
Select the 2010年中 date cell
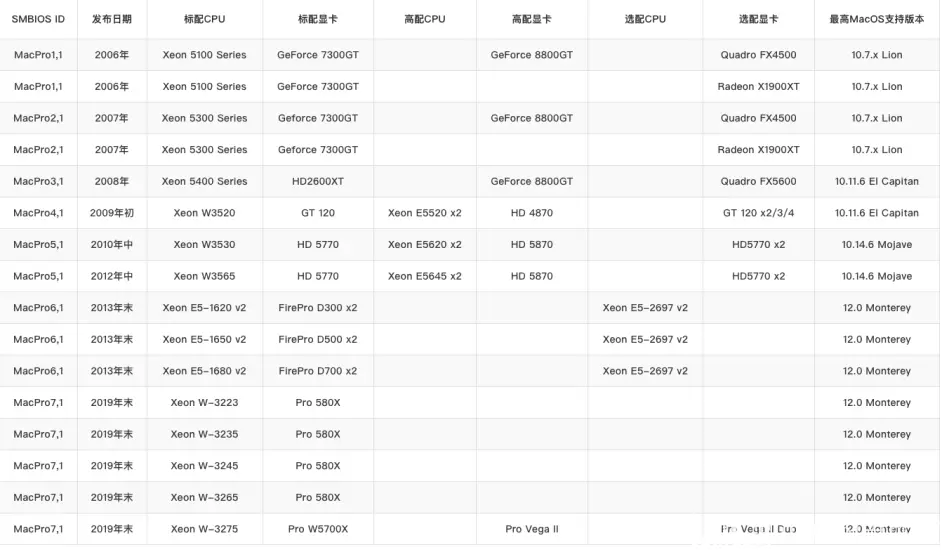112,245
